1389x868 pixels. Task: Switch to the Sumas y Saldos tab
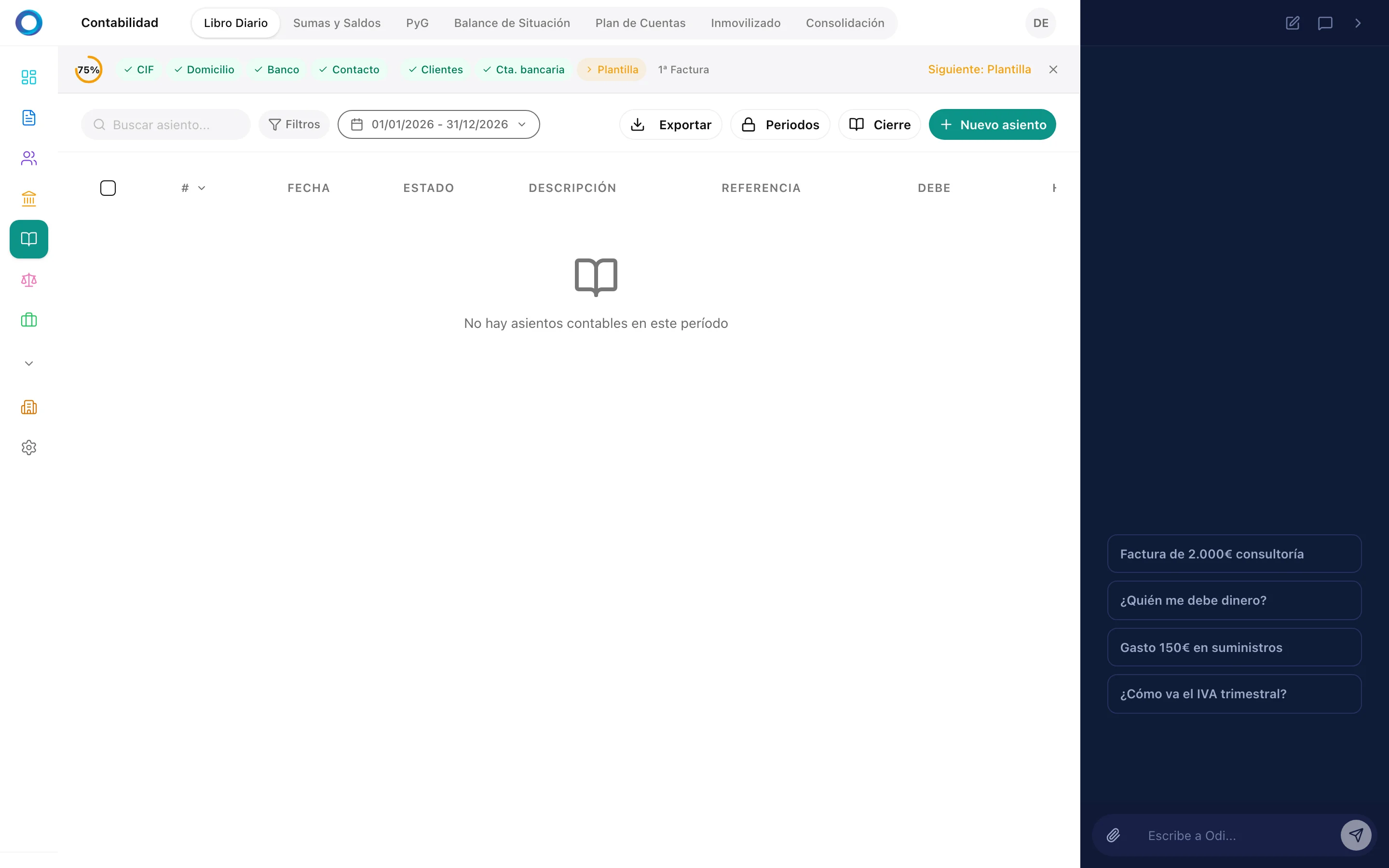[337, 23]
